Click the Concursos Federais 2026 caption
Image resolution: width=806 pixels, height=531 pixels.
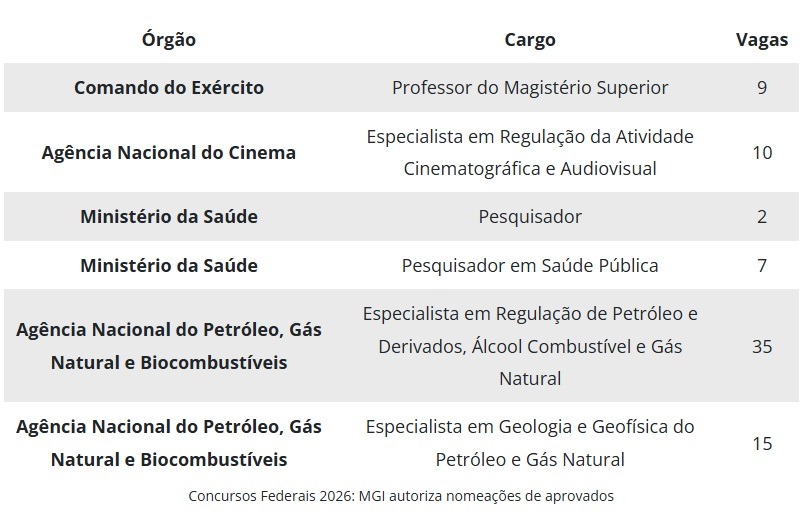click(401, 496)
